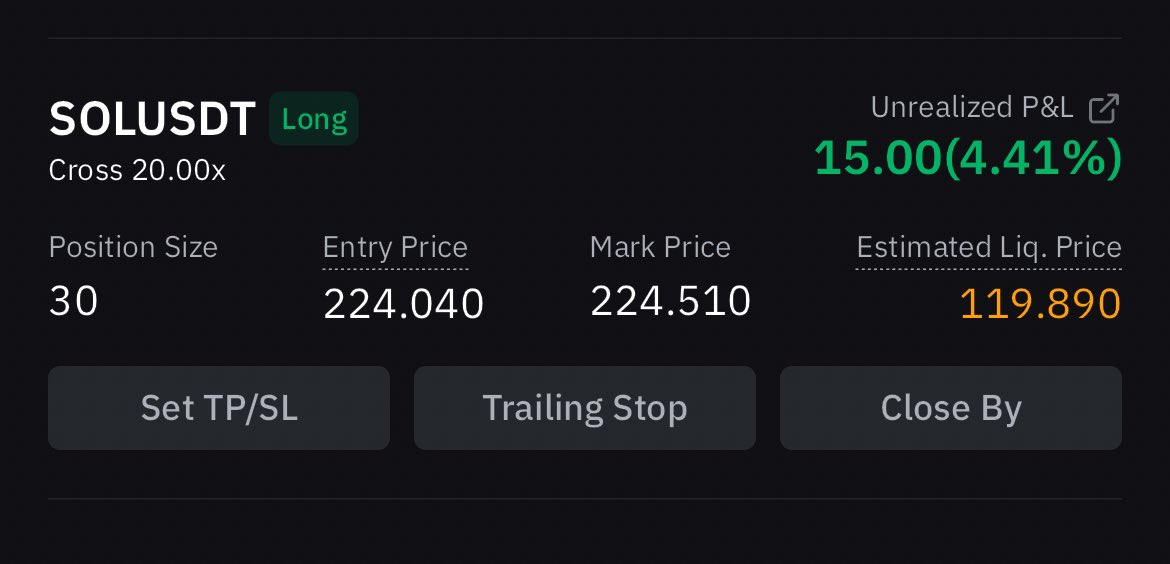Select the 15.00 profit amount
1170x564 pixels.
[878, 158]
